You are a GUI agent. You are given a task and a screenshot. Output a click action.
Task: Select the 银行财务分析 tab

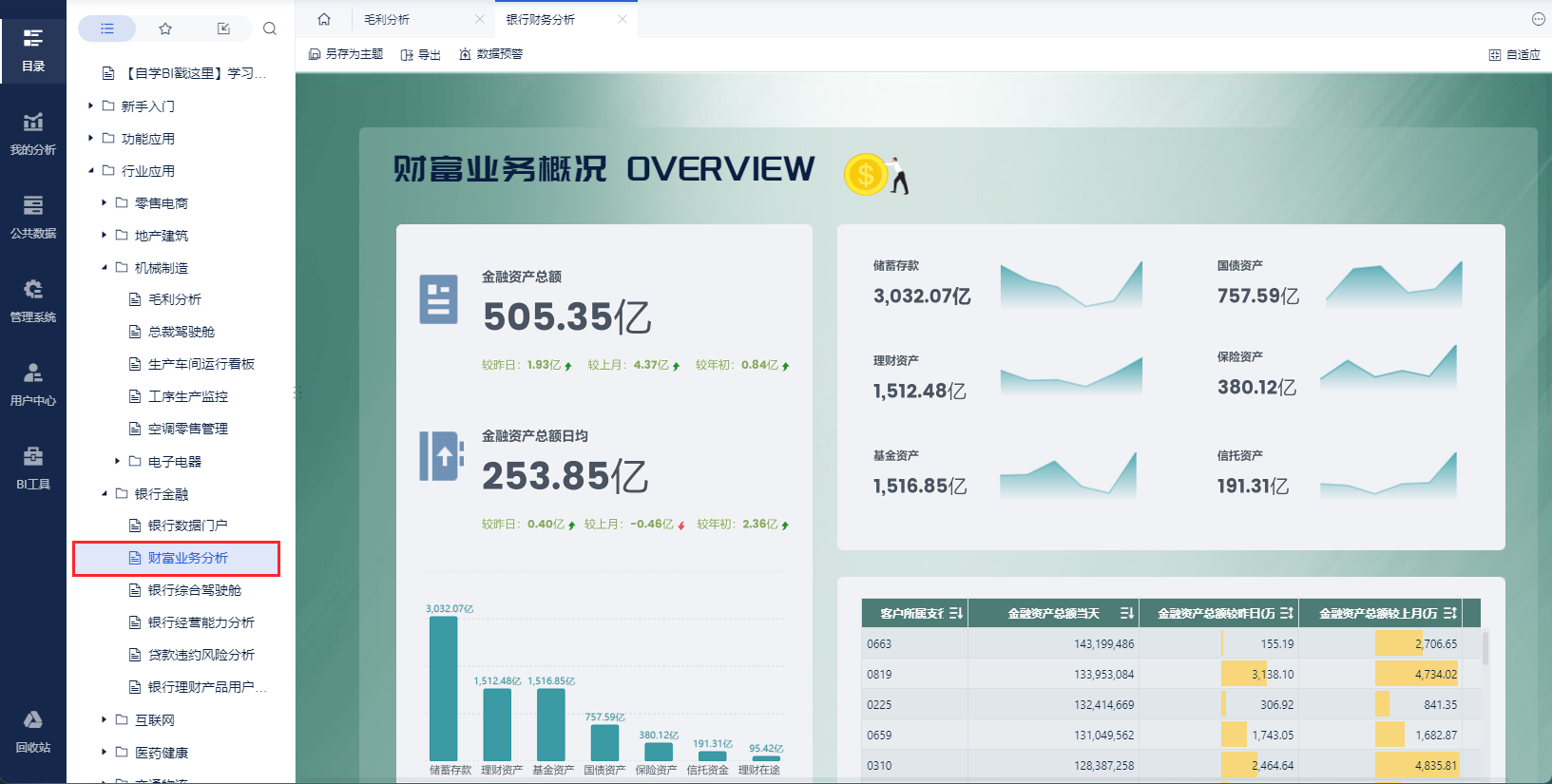tap(541, 20)
